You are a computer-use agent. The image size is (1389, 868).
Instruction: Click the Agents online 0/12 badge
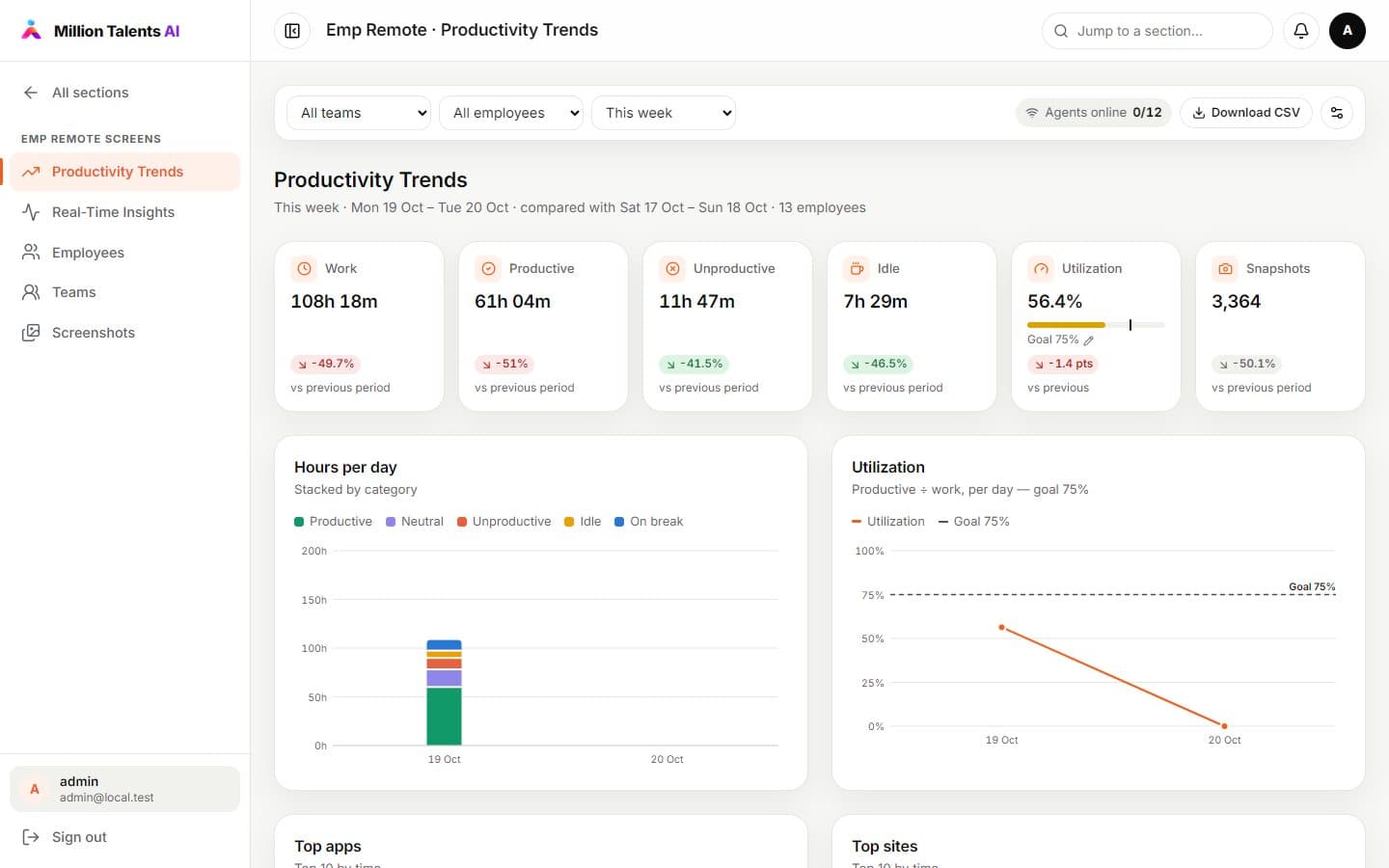[x=1094, y=113]
